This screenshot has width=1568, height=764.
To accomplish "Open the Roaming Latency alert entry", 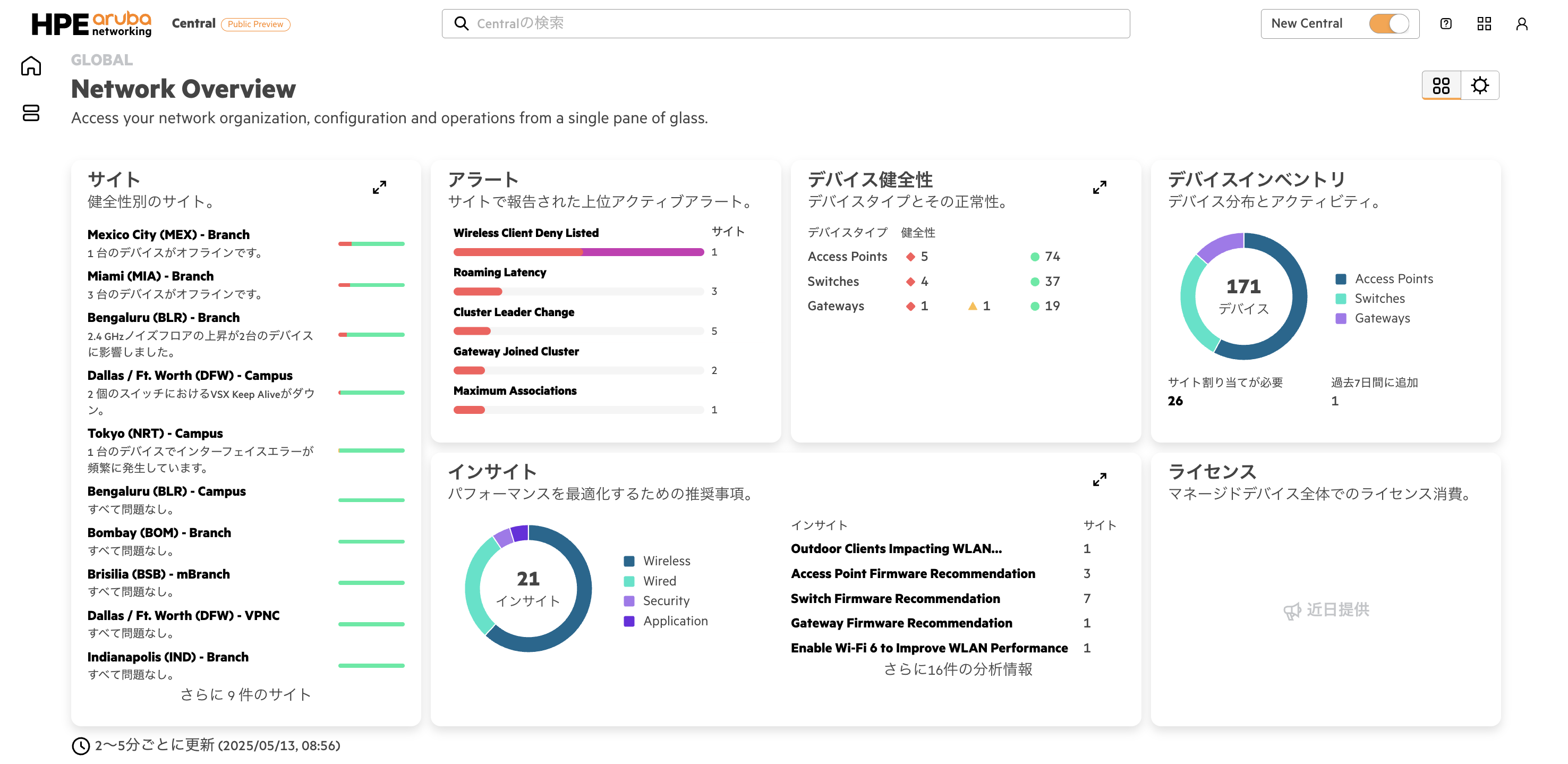I will click(499, 272).
